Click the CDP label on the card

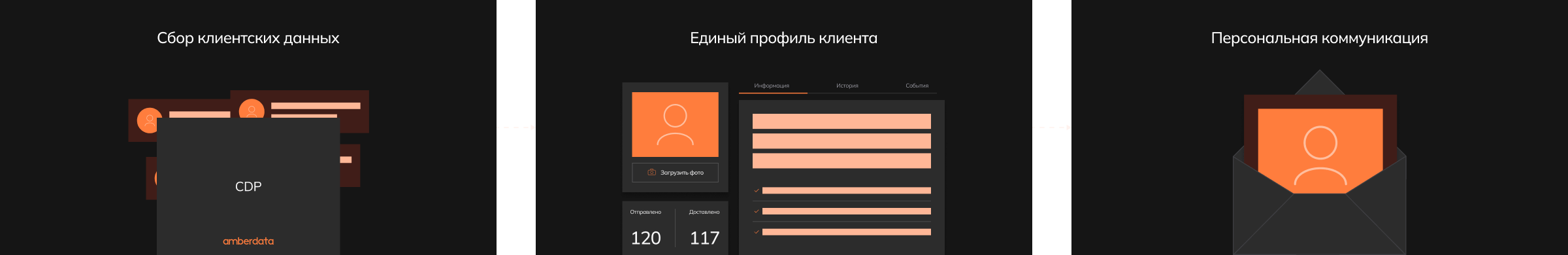tap(248, 186)
